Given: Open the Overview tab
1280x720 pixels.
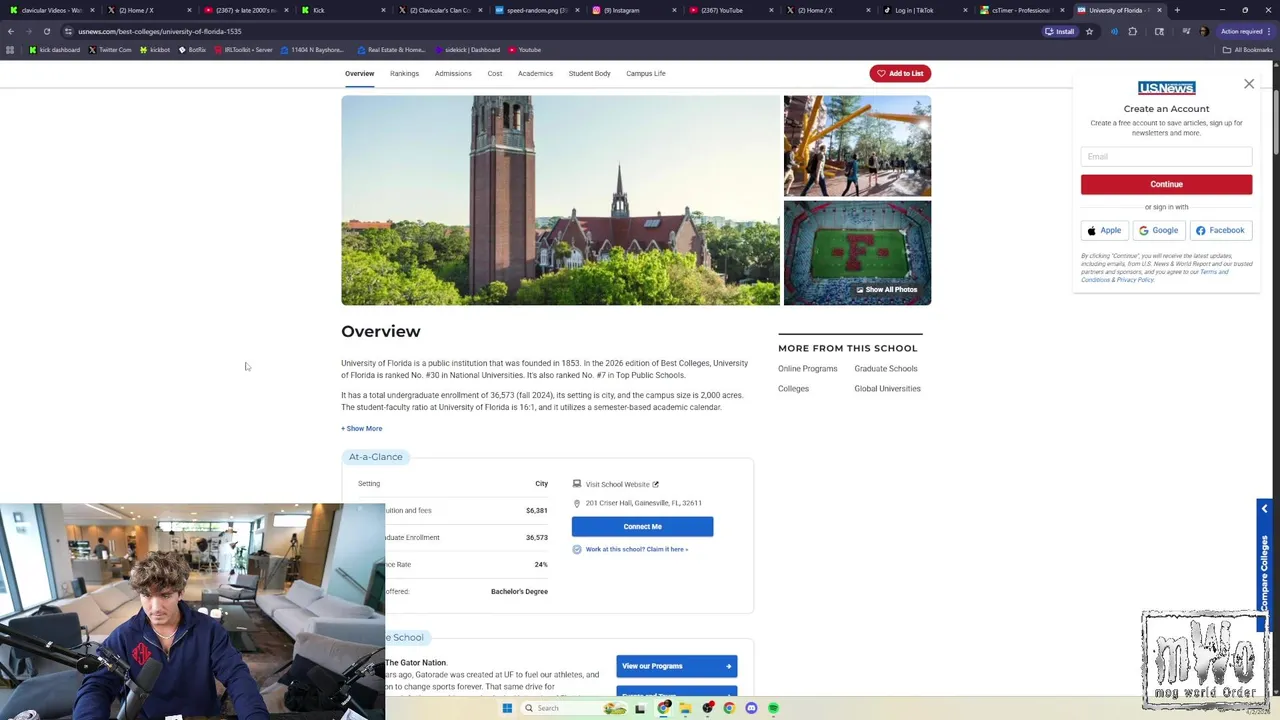Looking at the screenshot, I should click(x=359, y=73).
